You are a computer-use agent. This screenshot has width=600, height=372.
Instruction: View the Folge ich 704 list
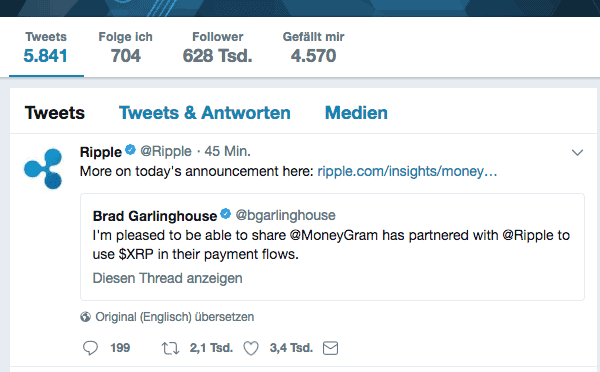pyautogui.click(x=126, y=47)
